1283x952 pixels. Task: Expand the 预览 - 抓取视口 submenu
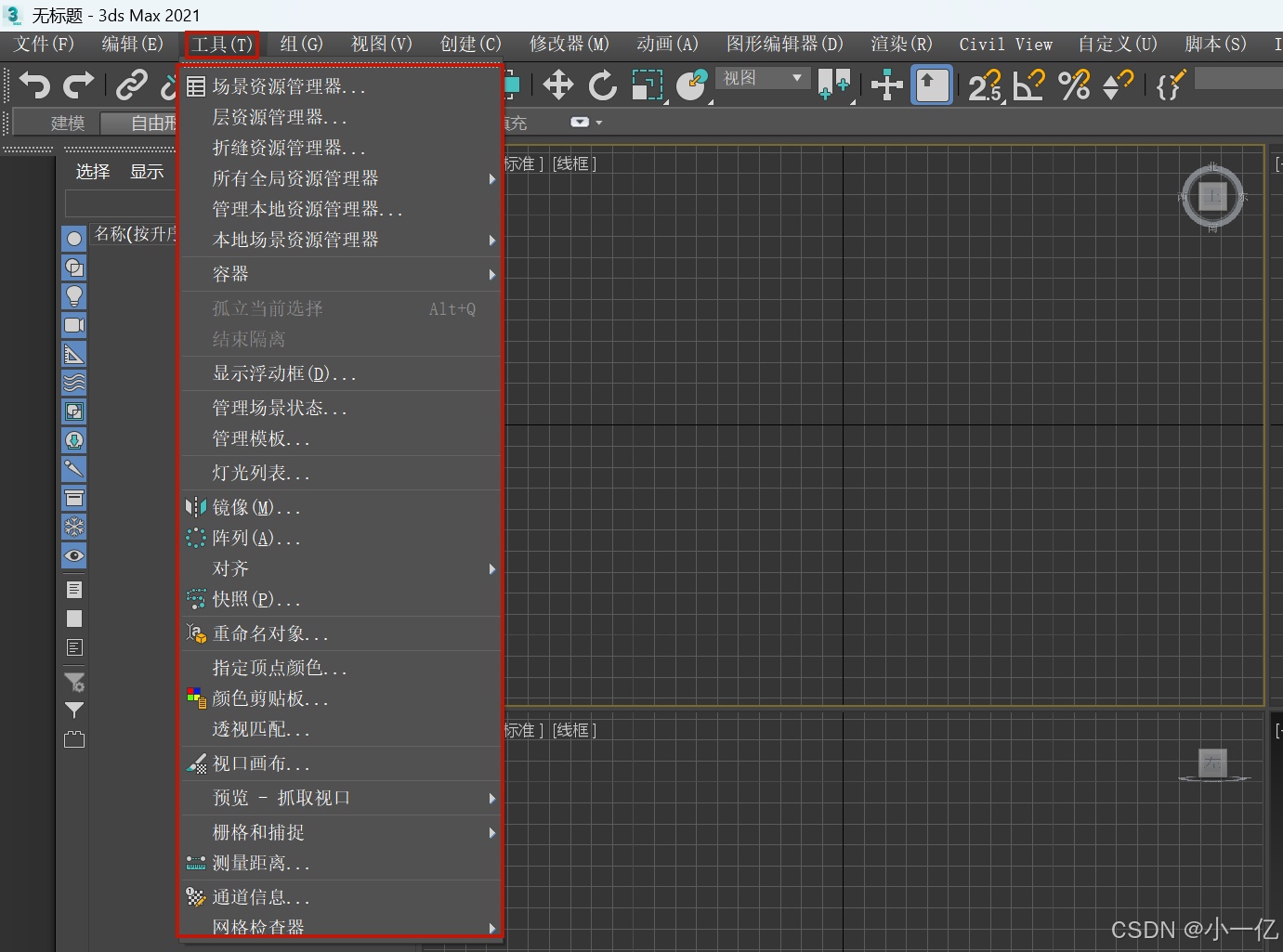point(341,798)
